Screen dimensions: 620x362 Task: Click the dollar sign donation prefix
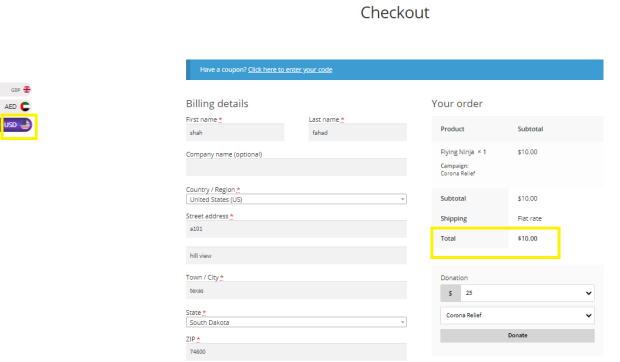(x=450, y=293)
